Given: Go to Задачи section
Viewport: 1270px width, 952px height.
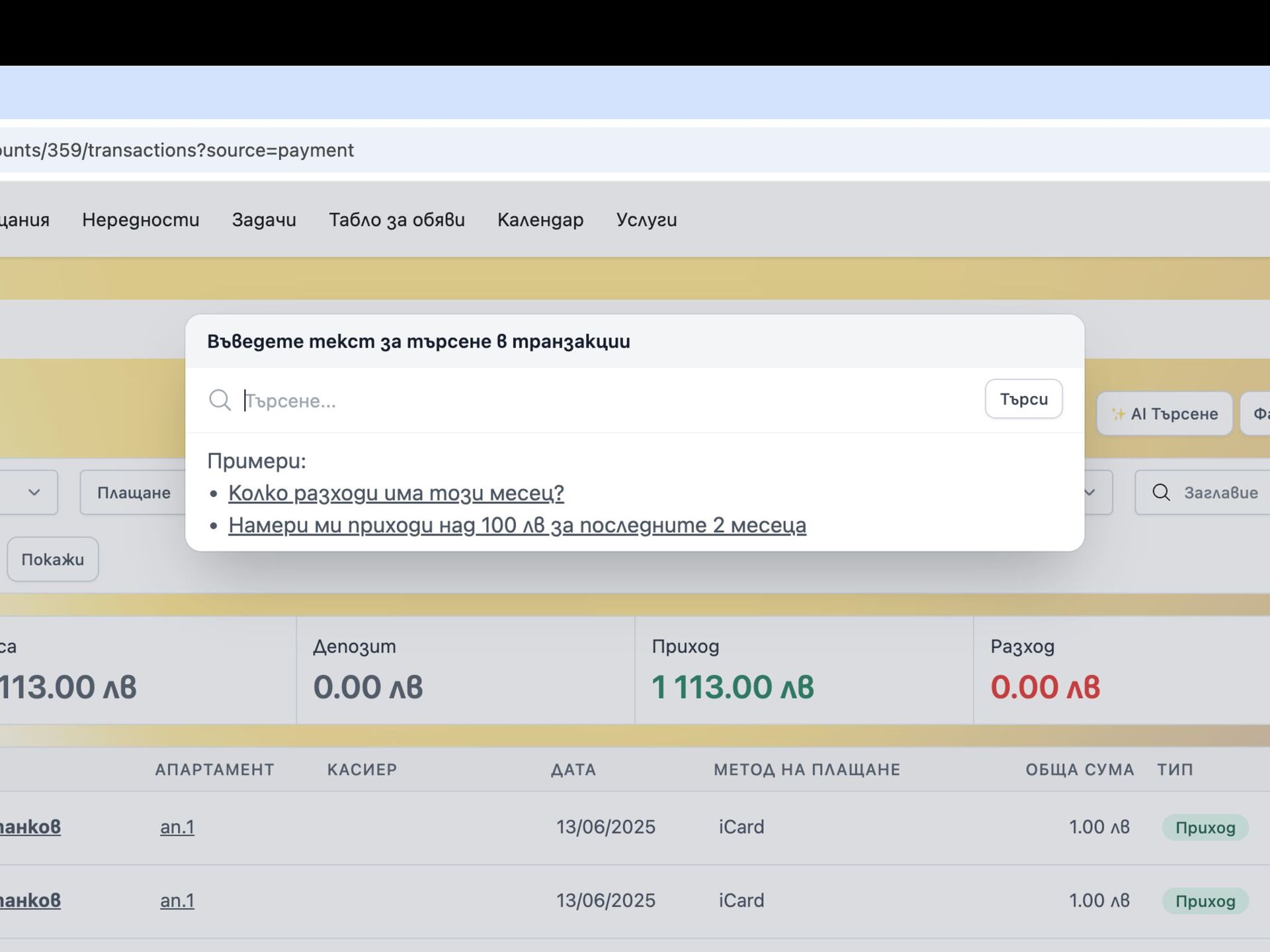Looking at the screenshot, I should [264, 220].
